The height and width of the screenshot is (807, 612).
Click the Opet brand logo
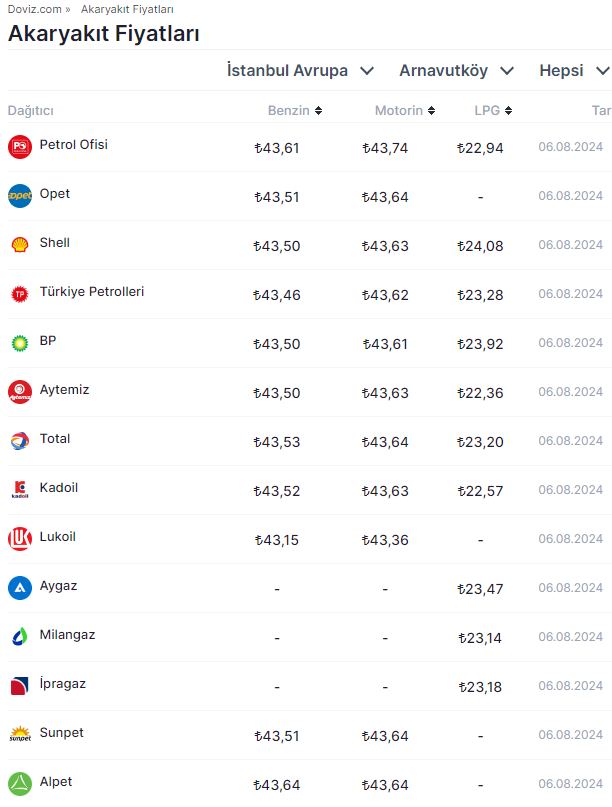pos(20,196)
